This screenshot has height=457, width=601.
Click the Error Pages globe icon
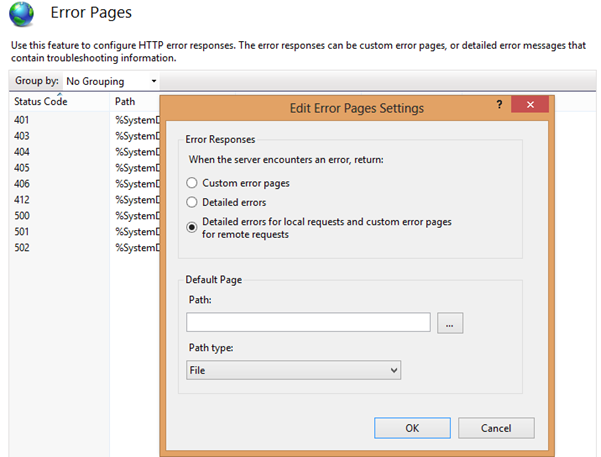point(26,17)
